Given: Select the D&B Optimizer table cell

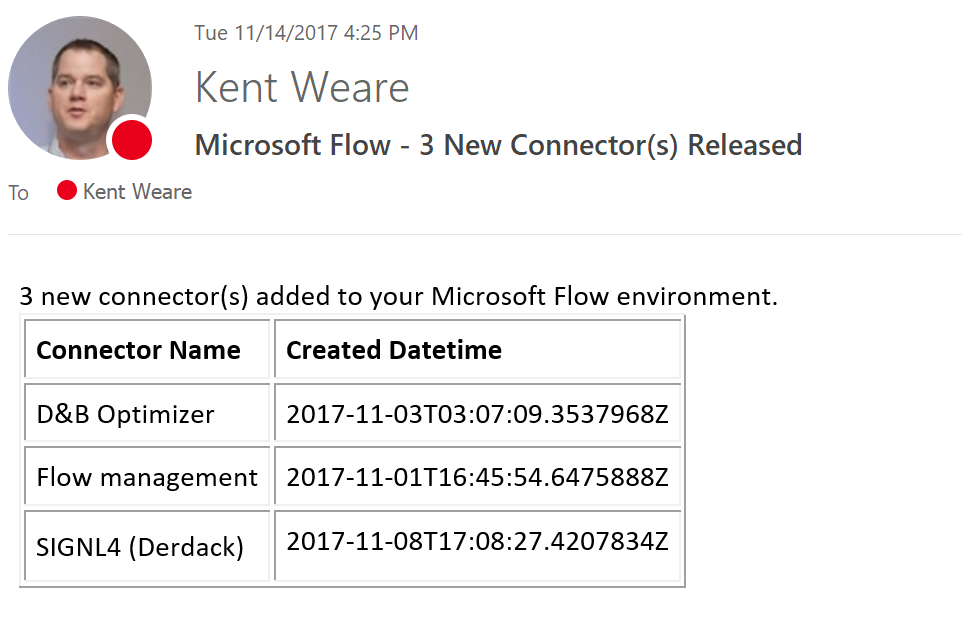Looking at the screenshot, I should point(125,414).
